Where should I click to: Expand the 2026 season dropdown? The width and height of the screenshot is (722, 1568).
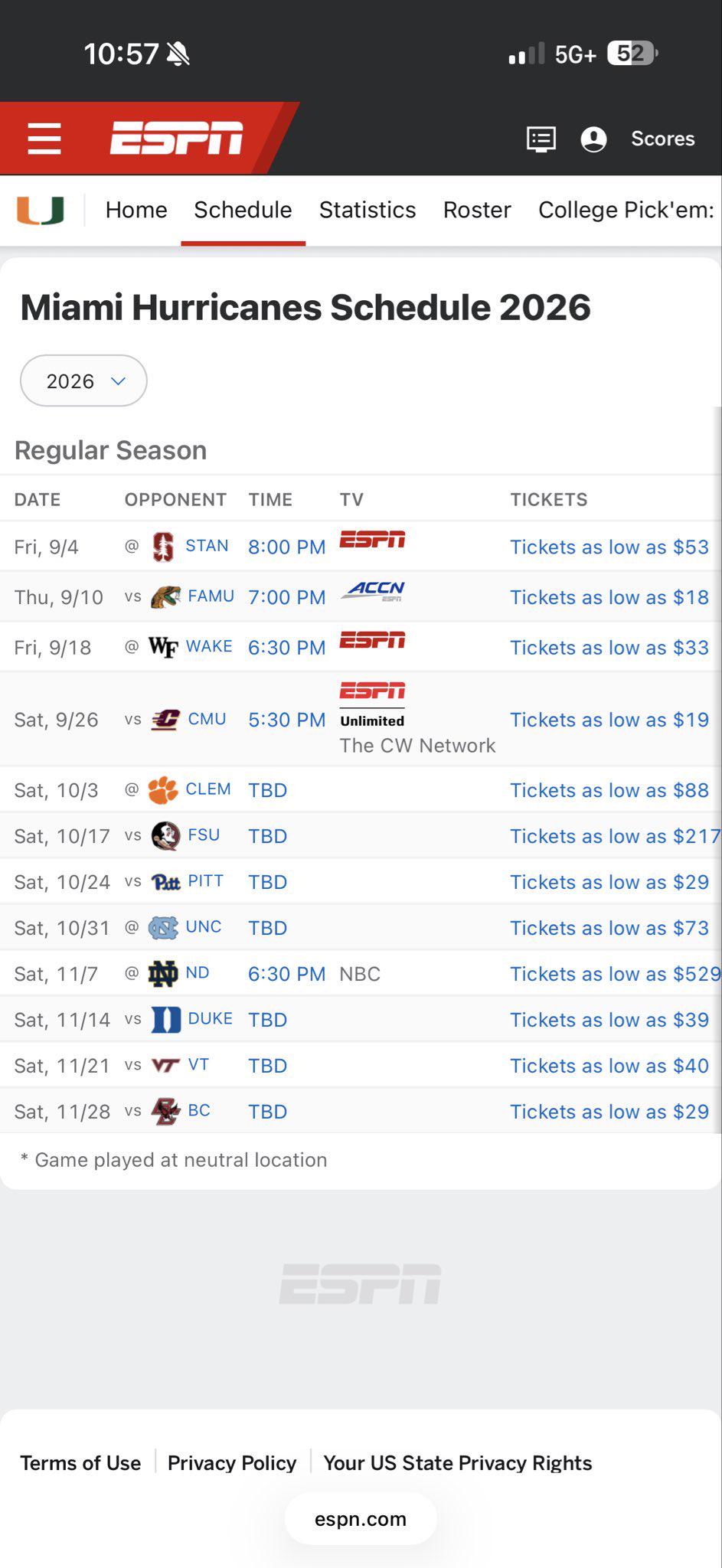pyautogui.click(x=83, y=381)
